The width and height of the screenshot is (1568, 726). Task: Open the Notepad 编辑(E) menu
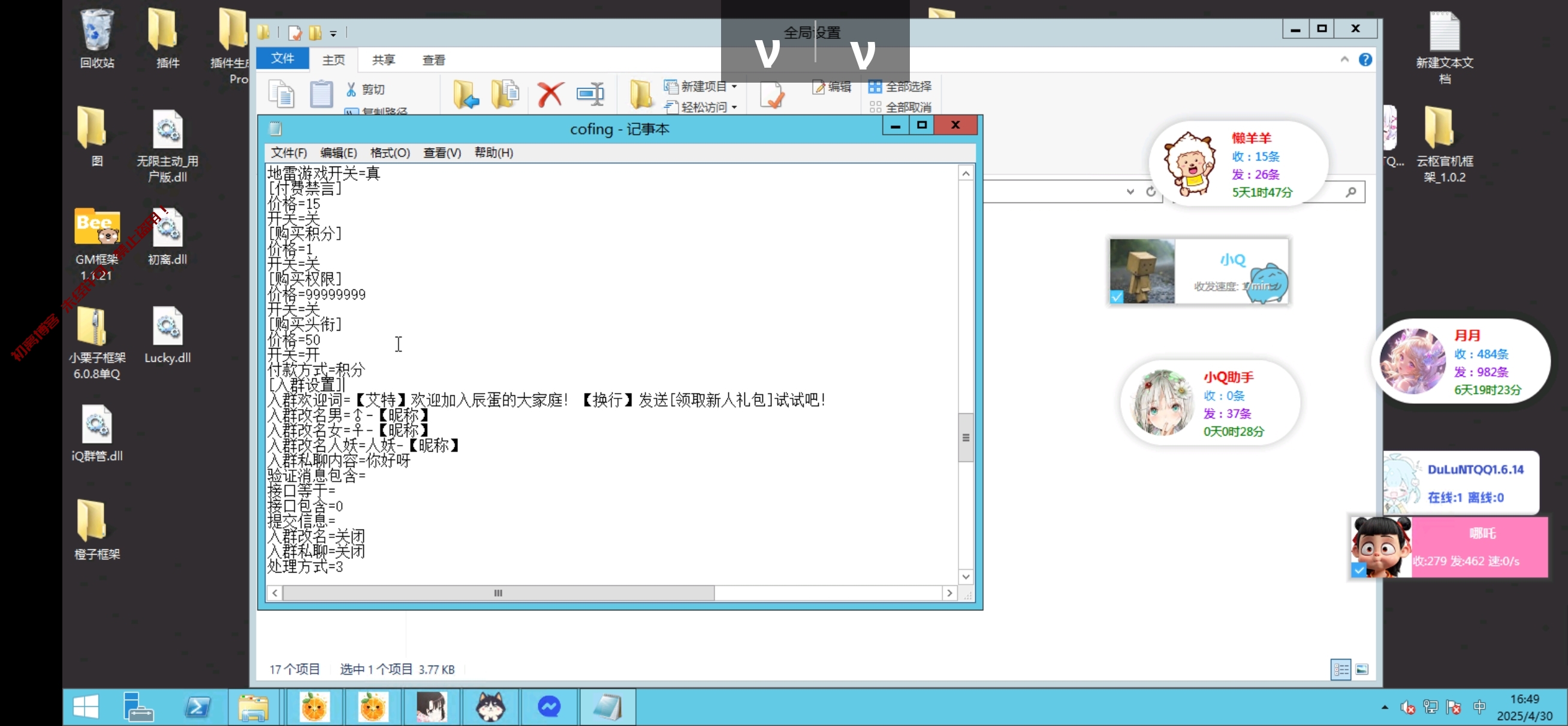[339, 153]
